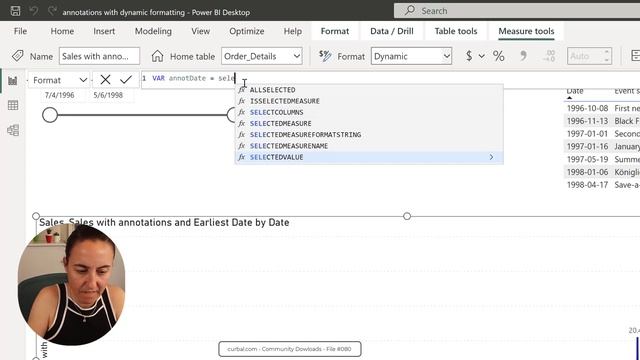The width and height of the screenshot is (640, 360).
Task: Open the Home table Order_Details dropdown
Action: [x=262, y=56]
